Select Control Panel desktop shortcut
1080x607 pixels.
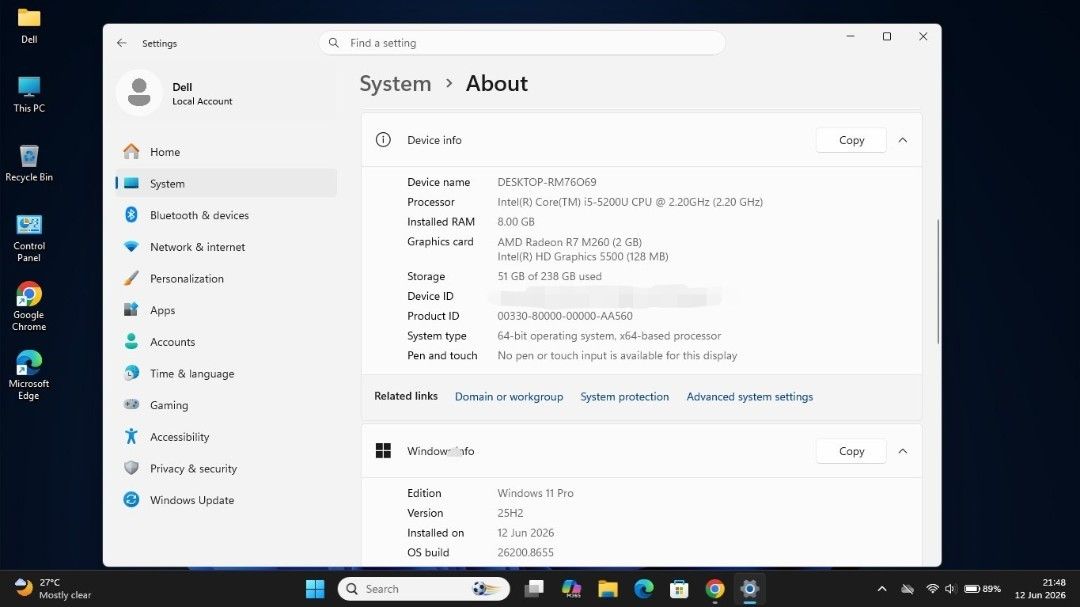29,238
